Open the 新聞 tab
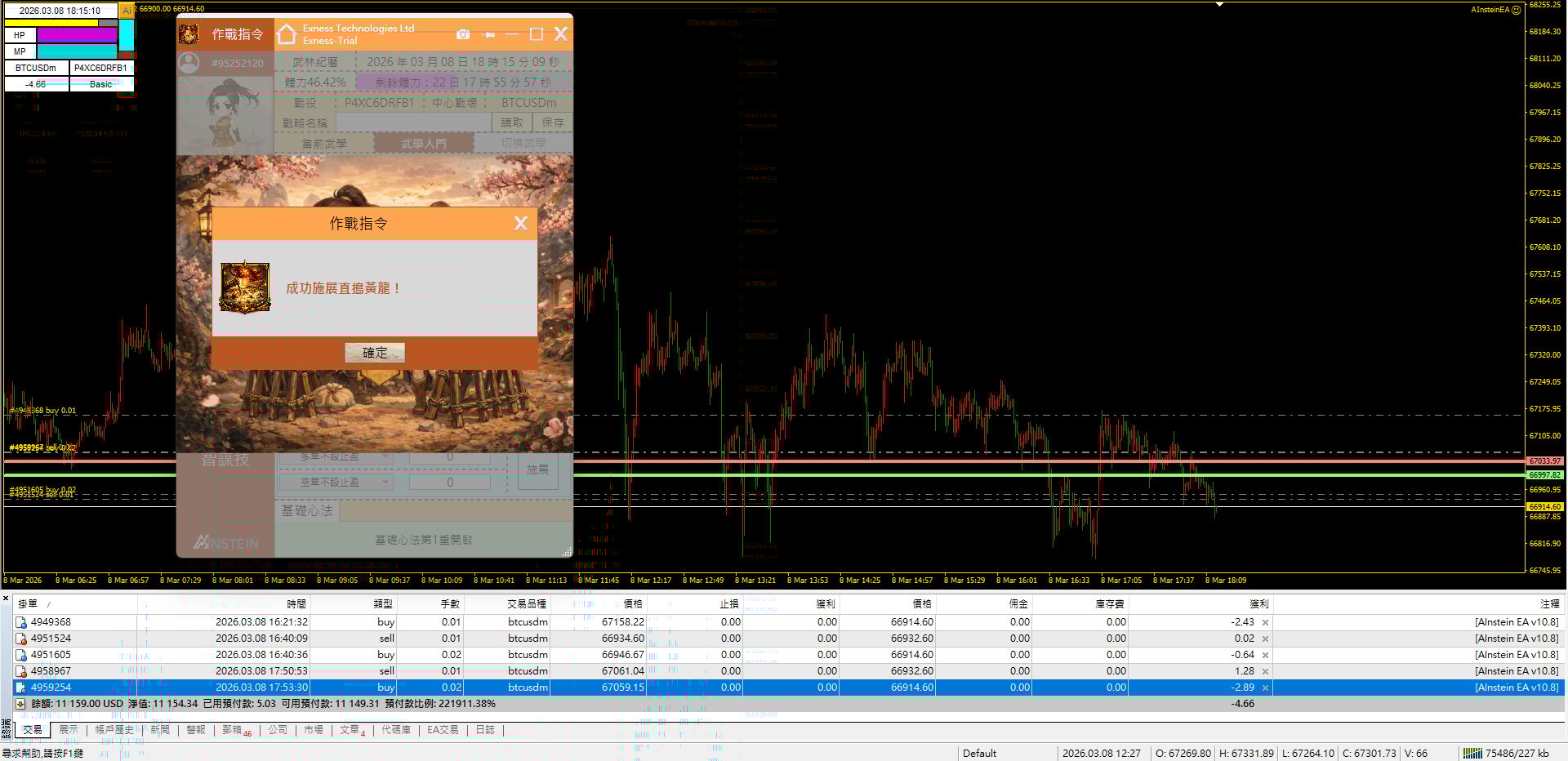1568x761 pixels. coord(160,730)
